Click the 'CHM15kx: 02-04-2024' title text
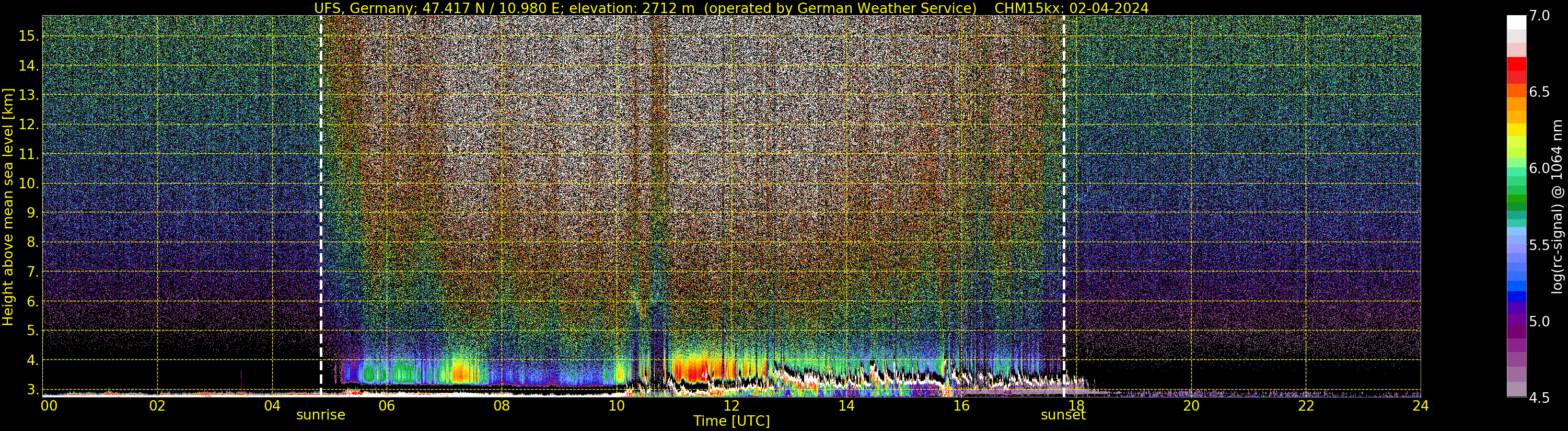This screenshot has width=1568, height=431. 1071,8
